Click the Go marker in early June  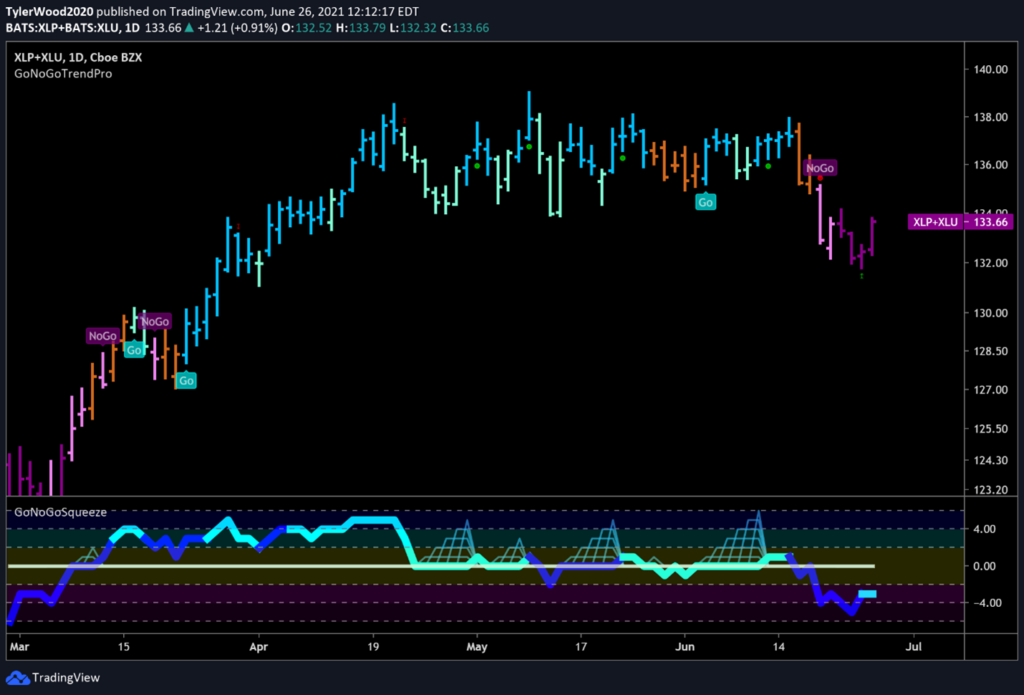(x=706, y=202)
